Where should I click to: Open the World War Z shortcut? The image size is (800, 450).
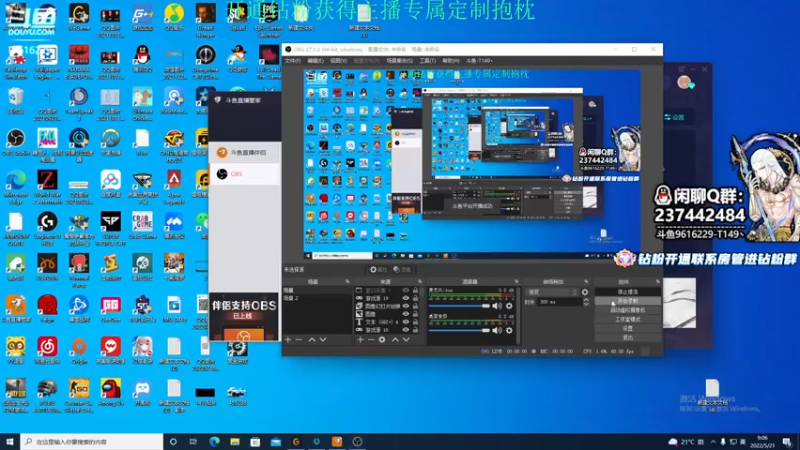point(47,187)
